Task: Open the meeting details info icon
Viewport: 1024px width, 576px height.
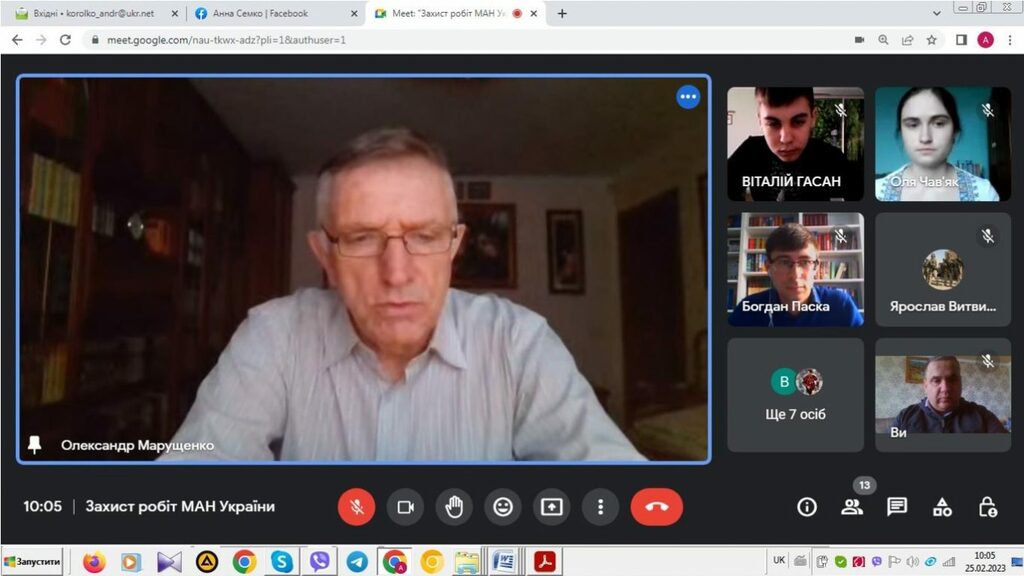Action: pyautogui.click(x=807, y=507)
